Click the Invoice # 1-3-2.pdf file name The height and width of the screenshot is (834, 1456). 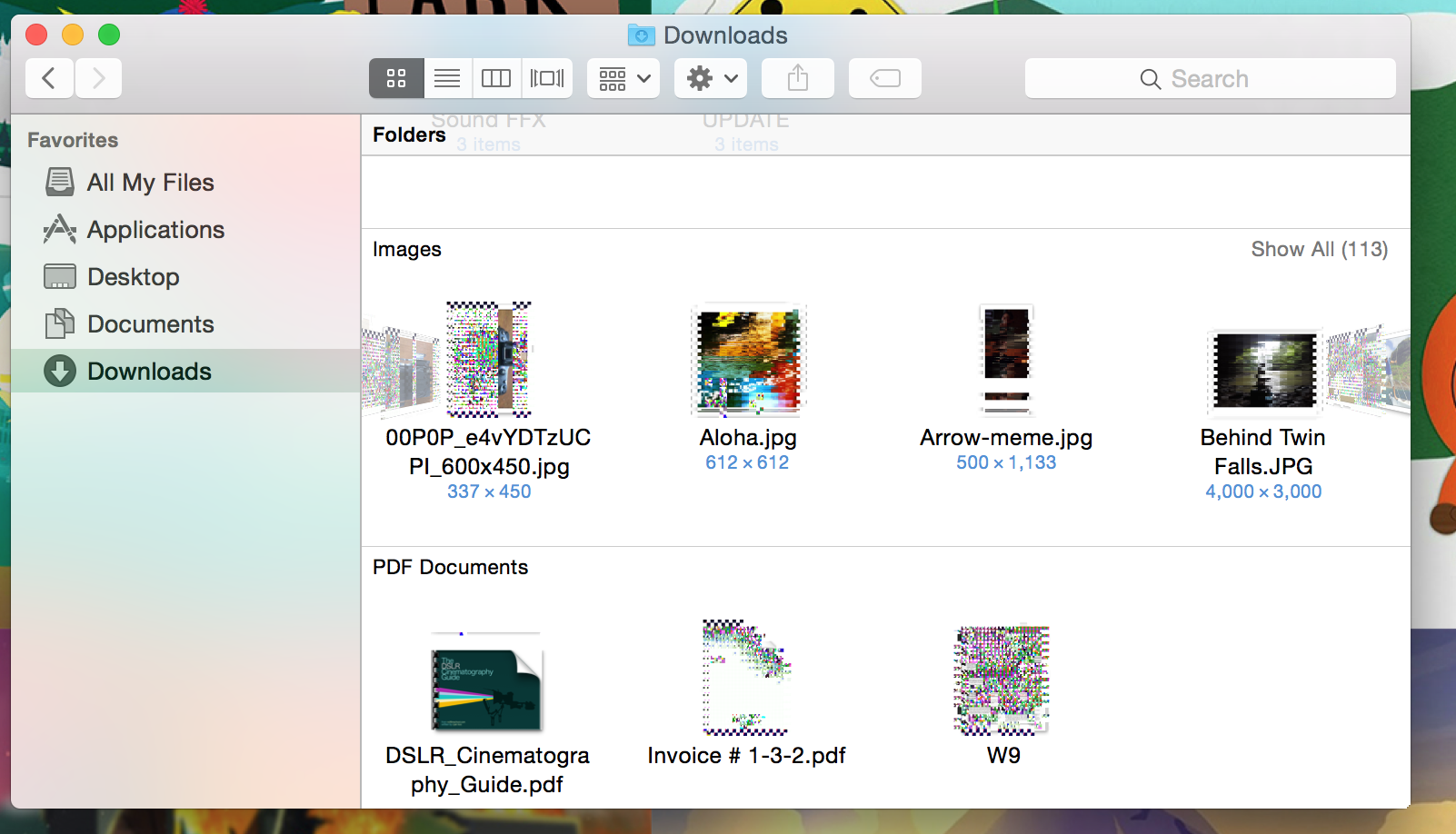[x=746, y=756]
